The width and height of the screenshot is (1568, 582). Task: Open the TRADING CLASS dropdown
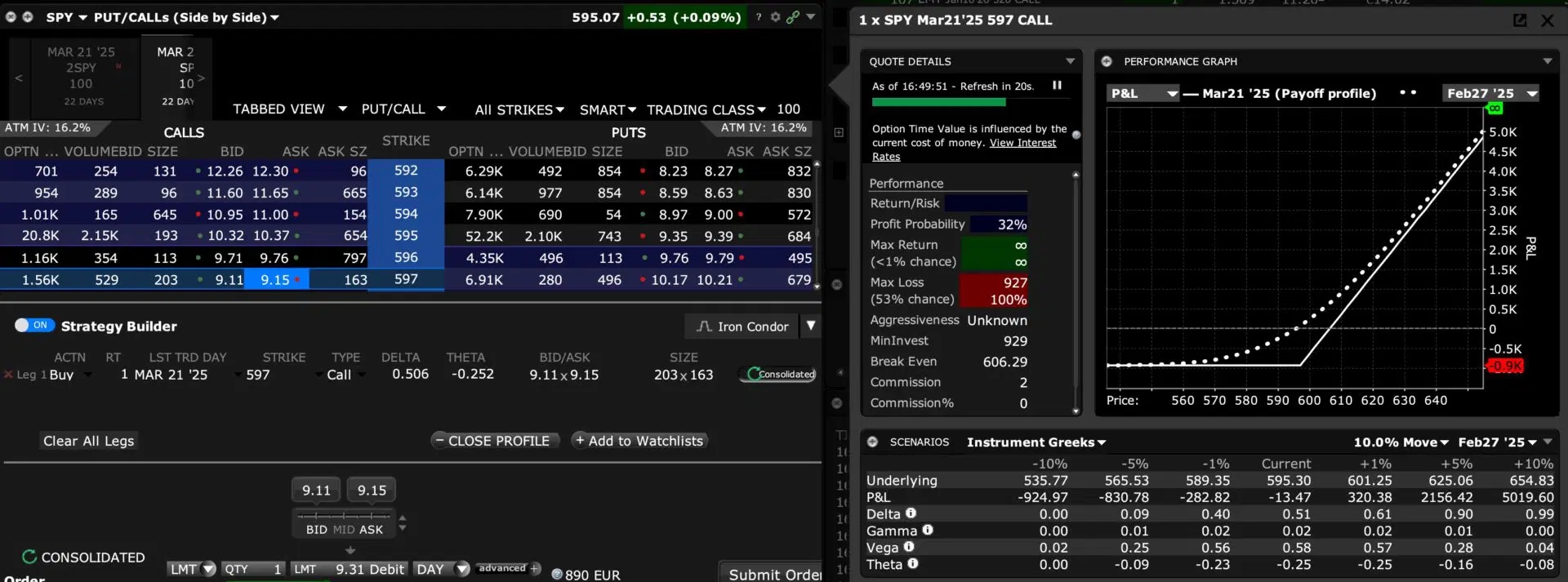pyautogui.click(x=706, y=109)
